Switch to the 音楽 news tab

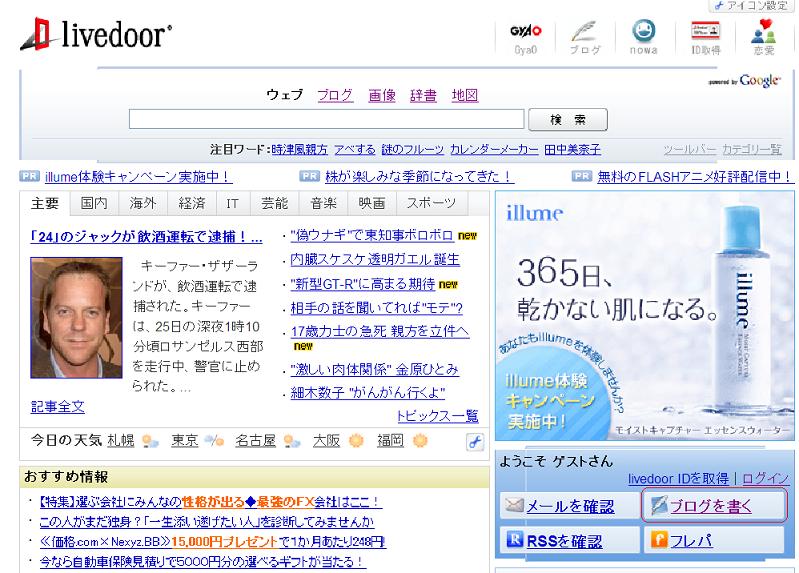tap(324, 203)
